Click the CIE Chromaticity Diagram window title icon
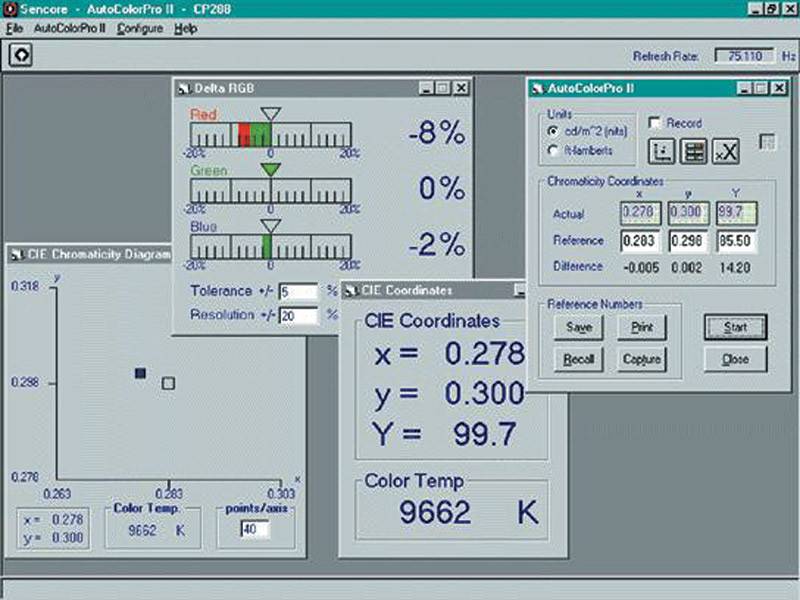This screenshot has height=600, width=800. (x=17, y=255)
